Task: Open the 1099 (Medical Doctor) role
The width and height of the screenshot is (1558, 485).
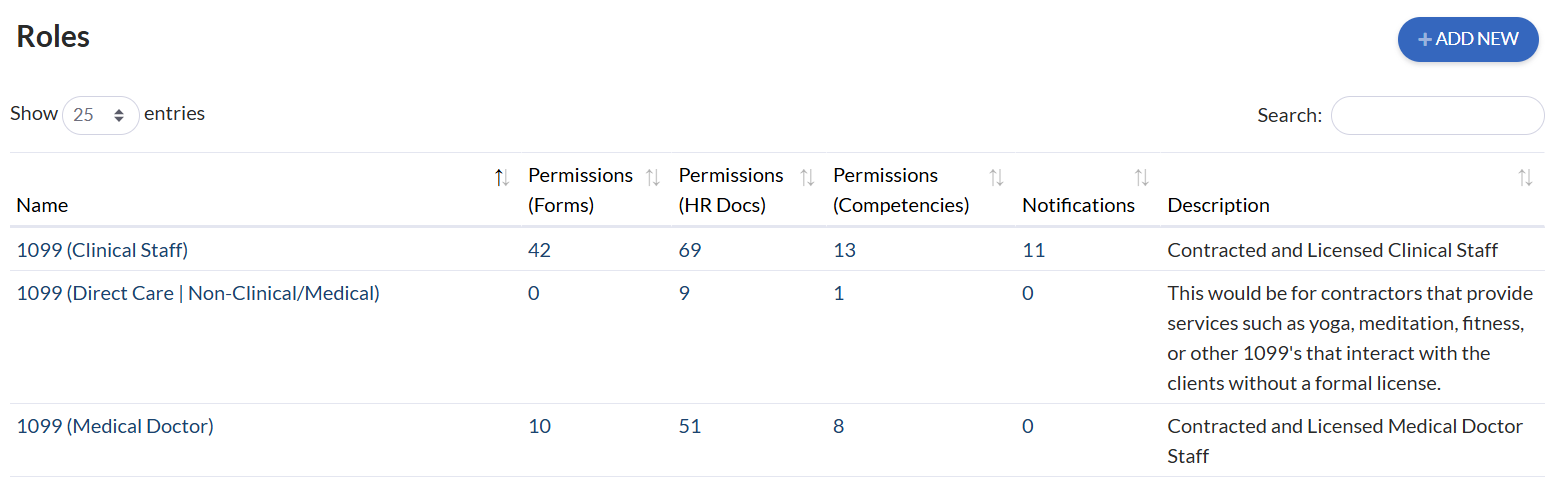Action: 115,427
